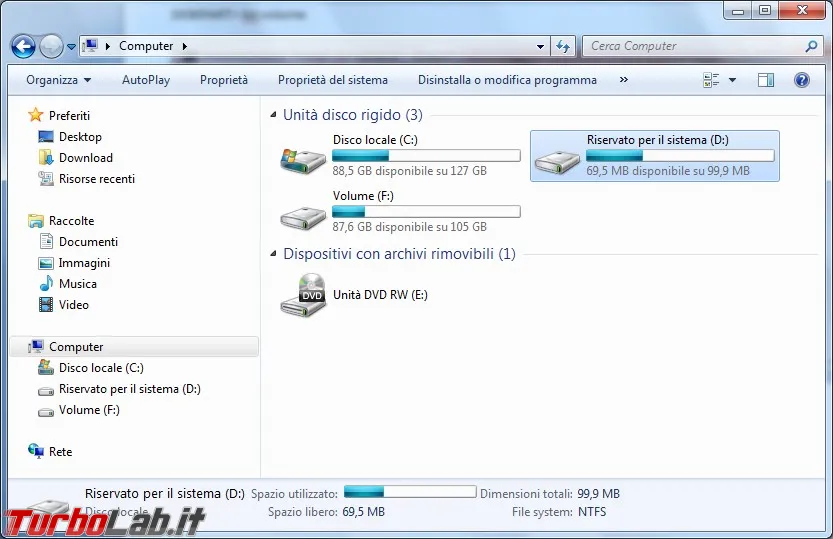Click the Raccolte library icon

(x=36, y=220)
